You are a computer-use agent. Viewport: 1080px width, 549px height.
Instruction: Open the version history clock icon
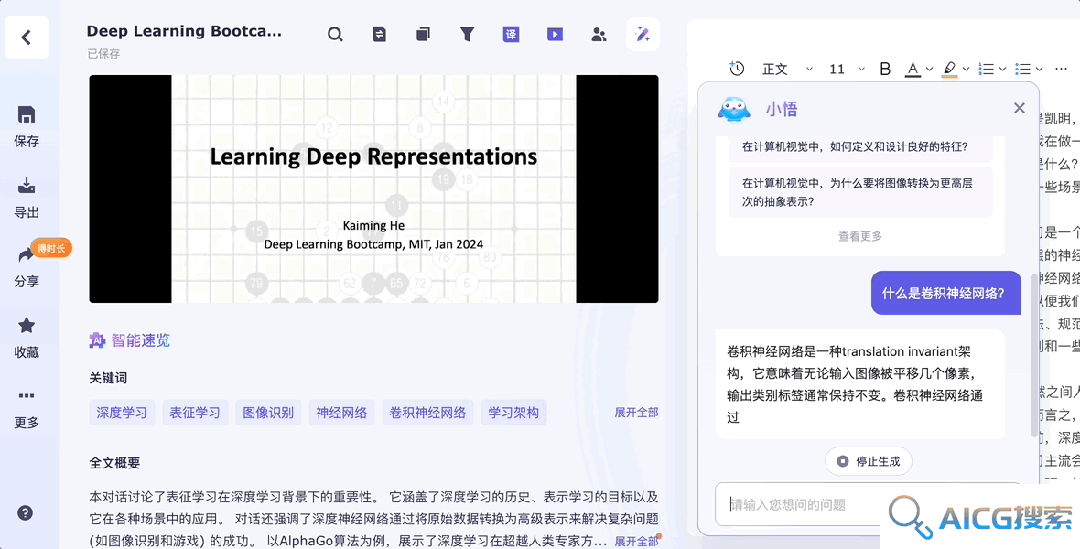click(737, 68)
